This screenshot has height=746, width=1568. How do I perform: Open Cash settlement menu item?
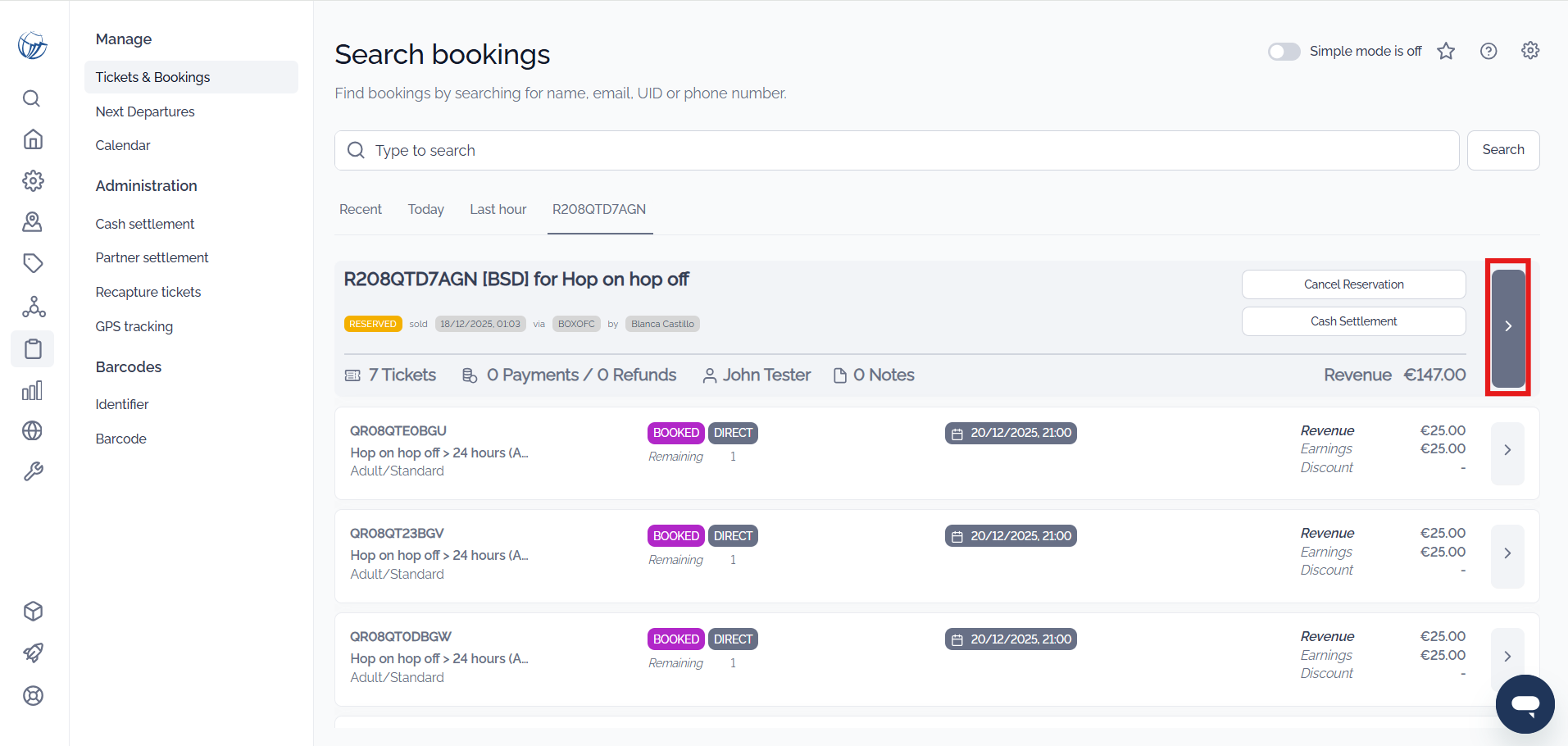coord(145,224)
